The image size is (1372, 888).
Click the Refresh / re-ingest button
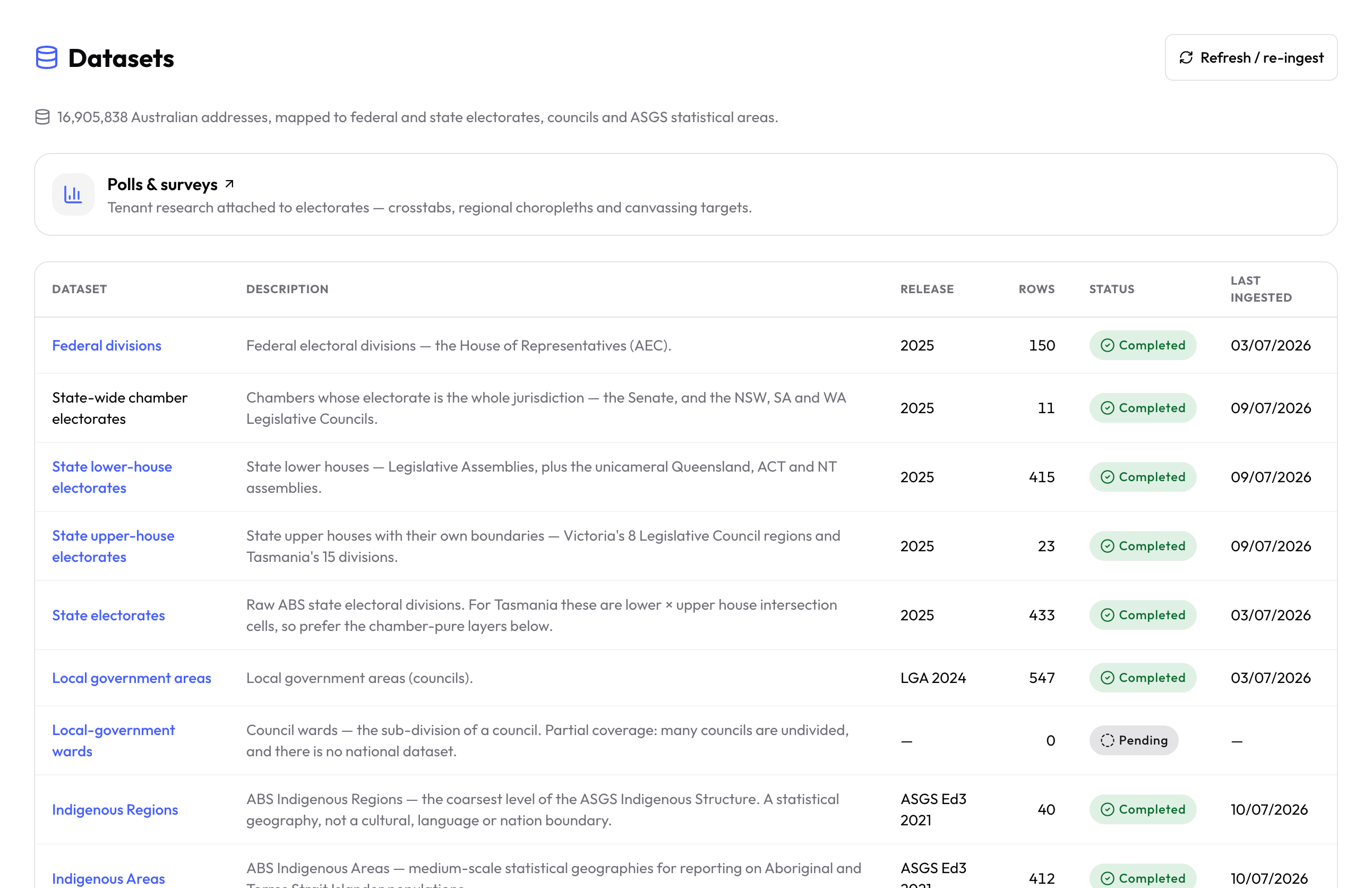click(x=1251, y=58)
